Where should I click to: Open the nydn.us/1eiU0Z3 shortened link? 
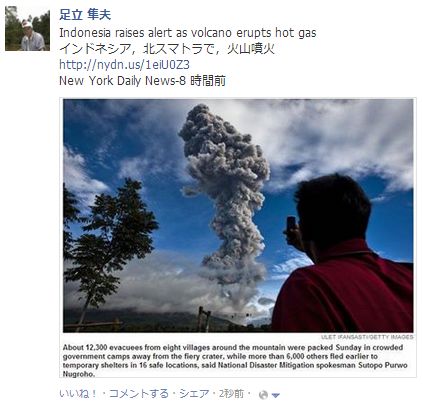tap(124, 64)
